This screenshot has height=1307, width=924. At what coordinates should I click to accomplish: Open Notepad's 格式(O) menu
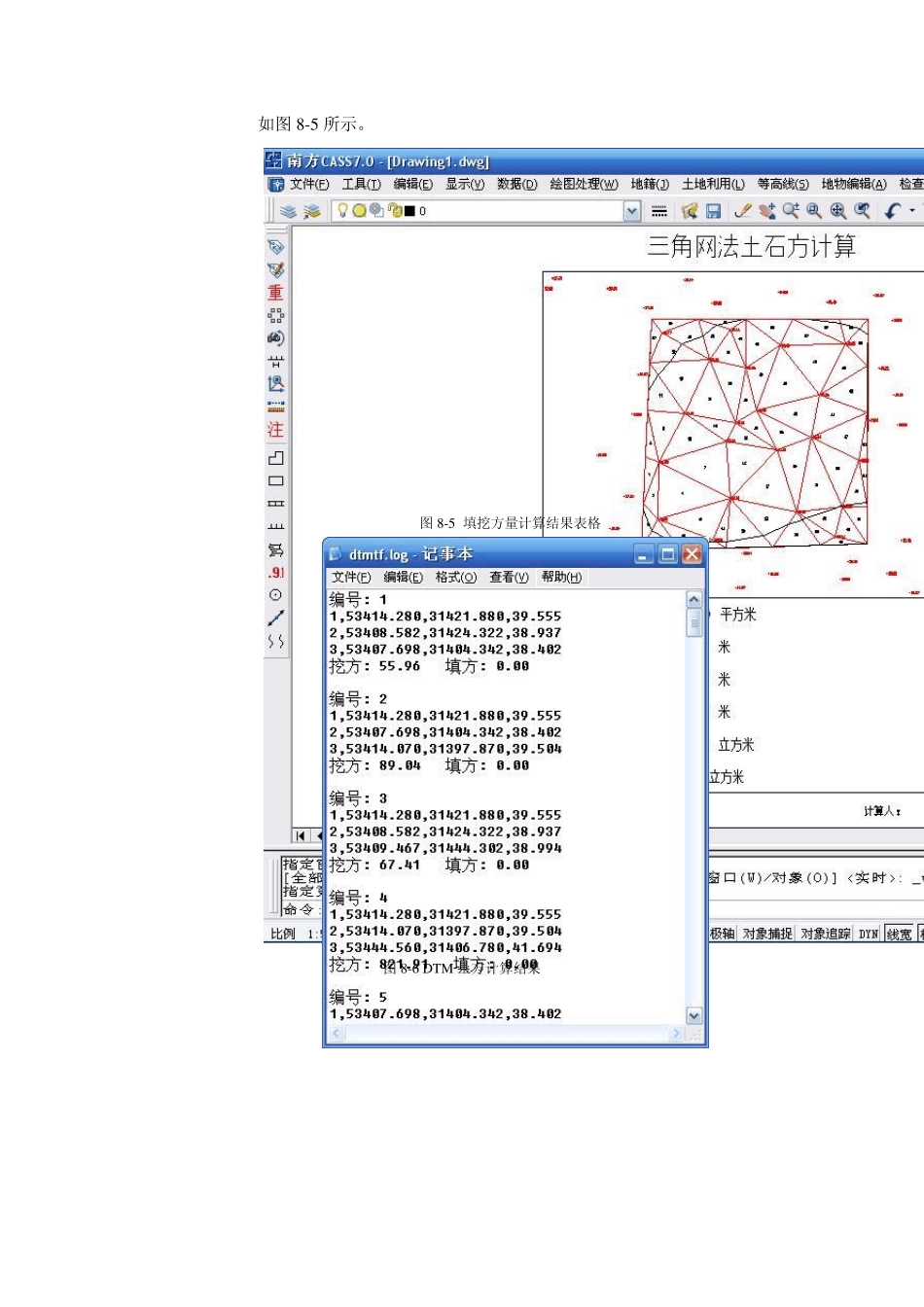455,578
